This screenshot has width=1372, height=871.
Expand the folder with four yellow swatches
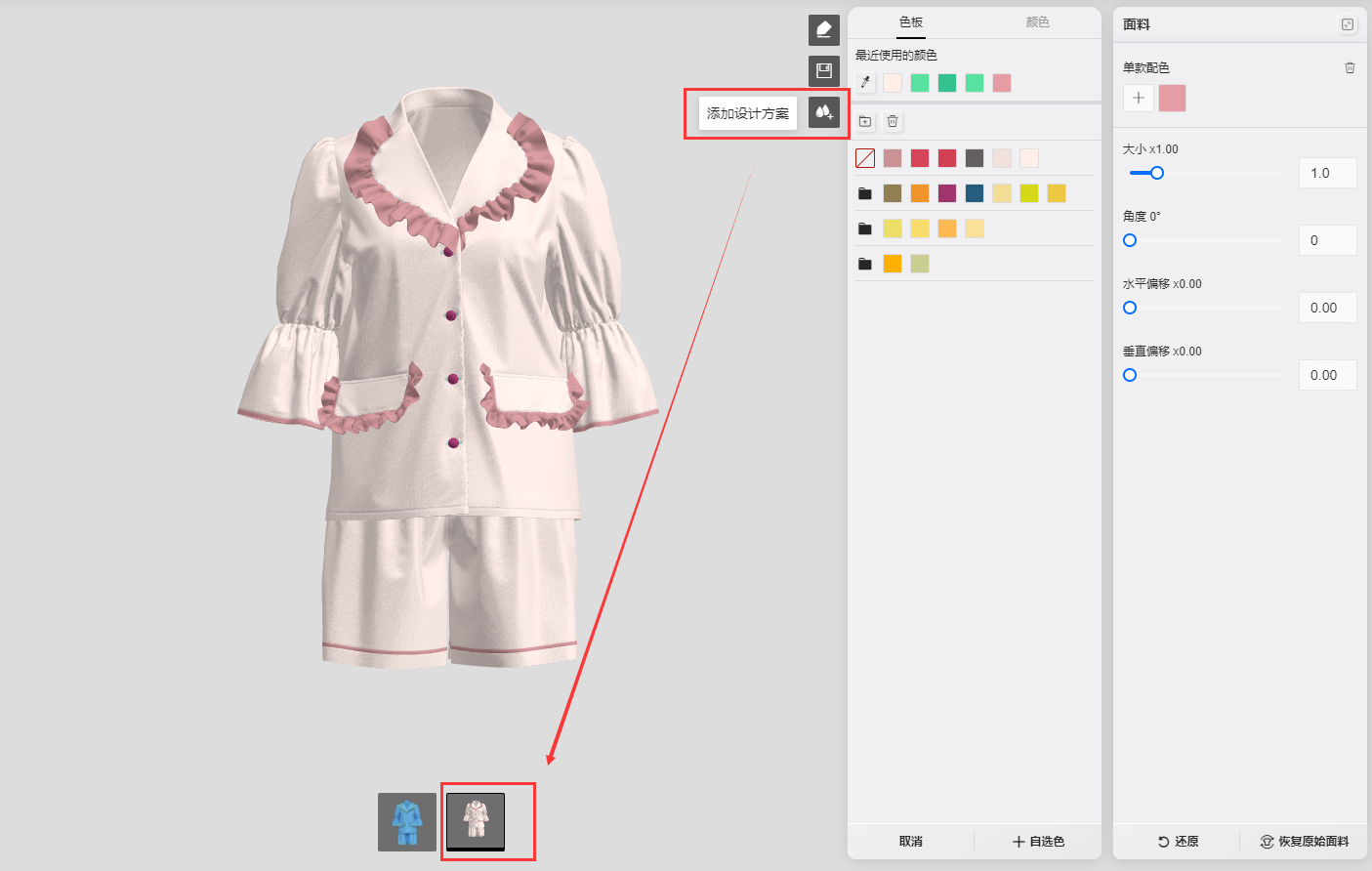click(865, 228)
